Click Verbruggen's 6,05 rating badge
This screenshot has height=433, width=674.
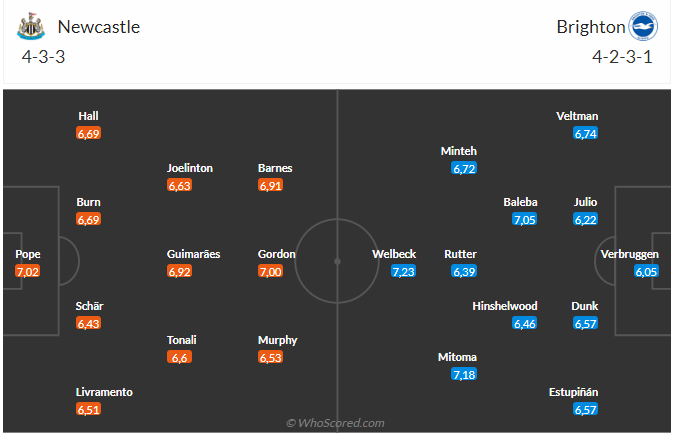[646, 271]
